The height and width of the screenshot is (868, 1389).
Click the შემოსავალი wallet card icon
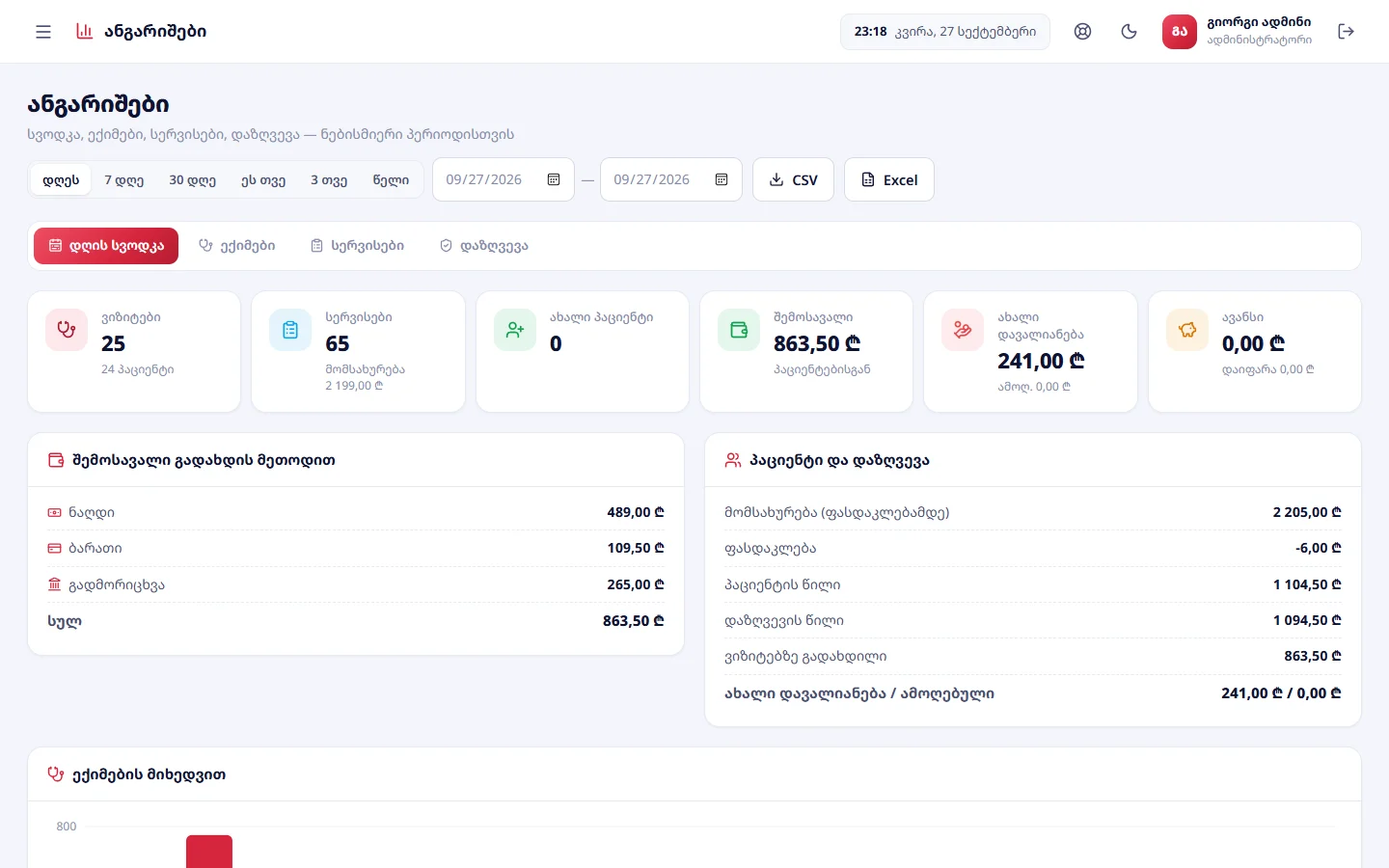tap(739, 330)
